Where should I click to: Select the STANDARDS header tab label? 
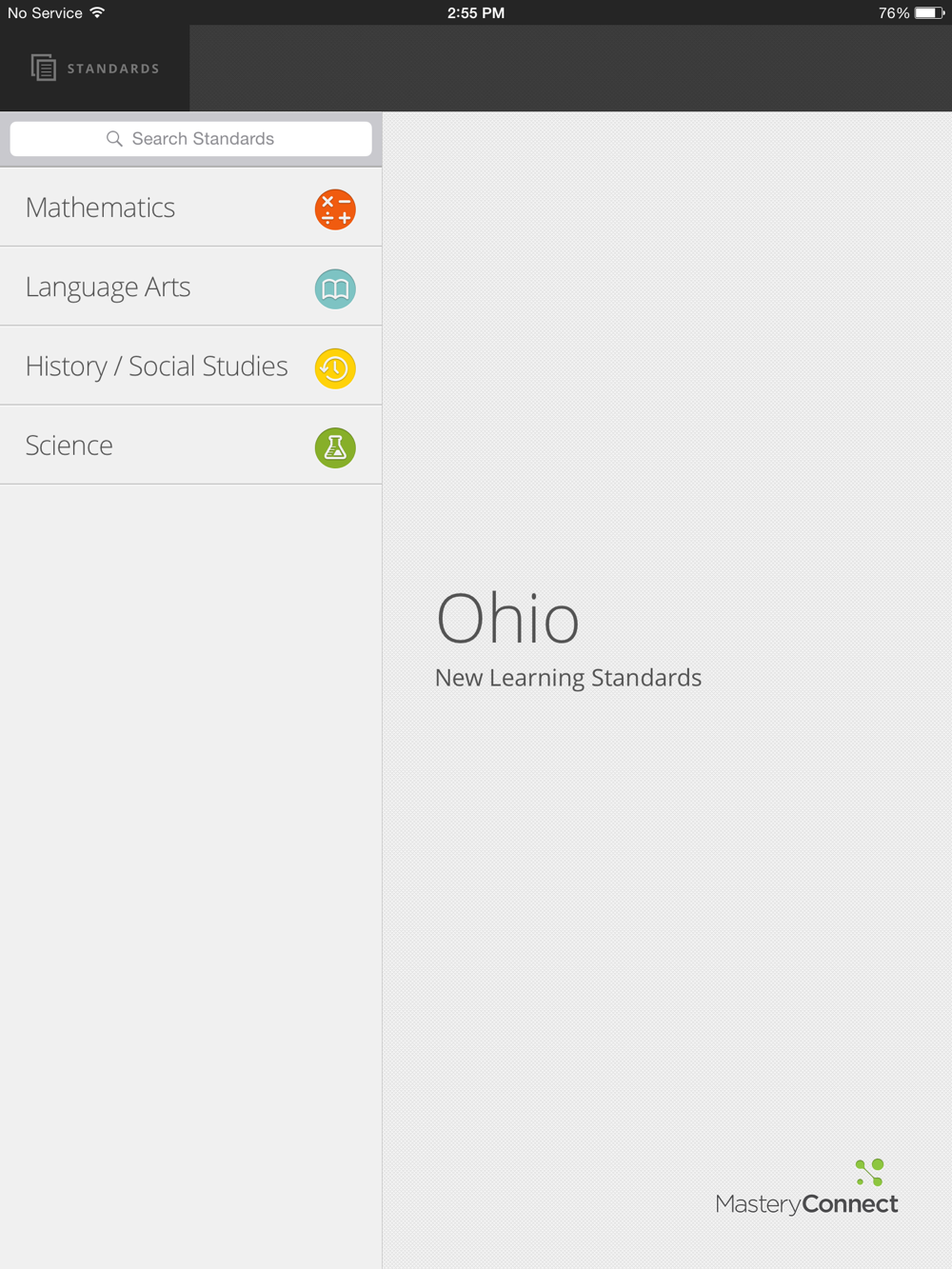113,69
